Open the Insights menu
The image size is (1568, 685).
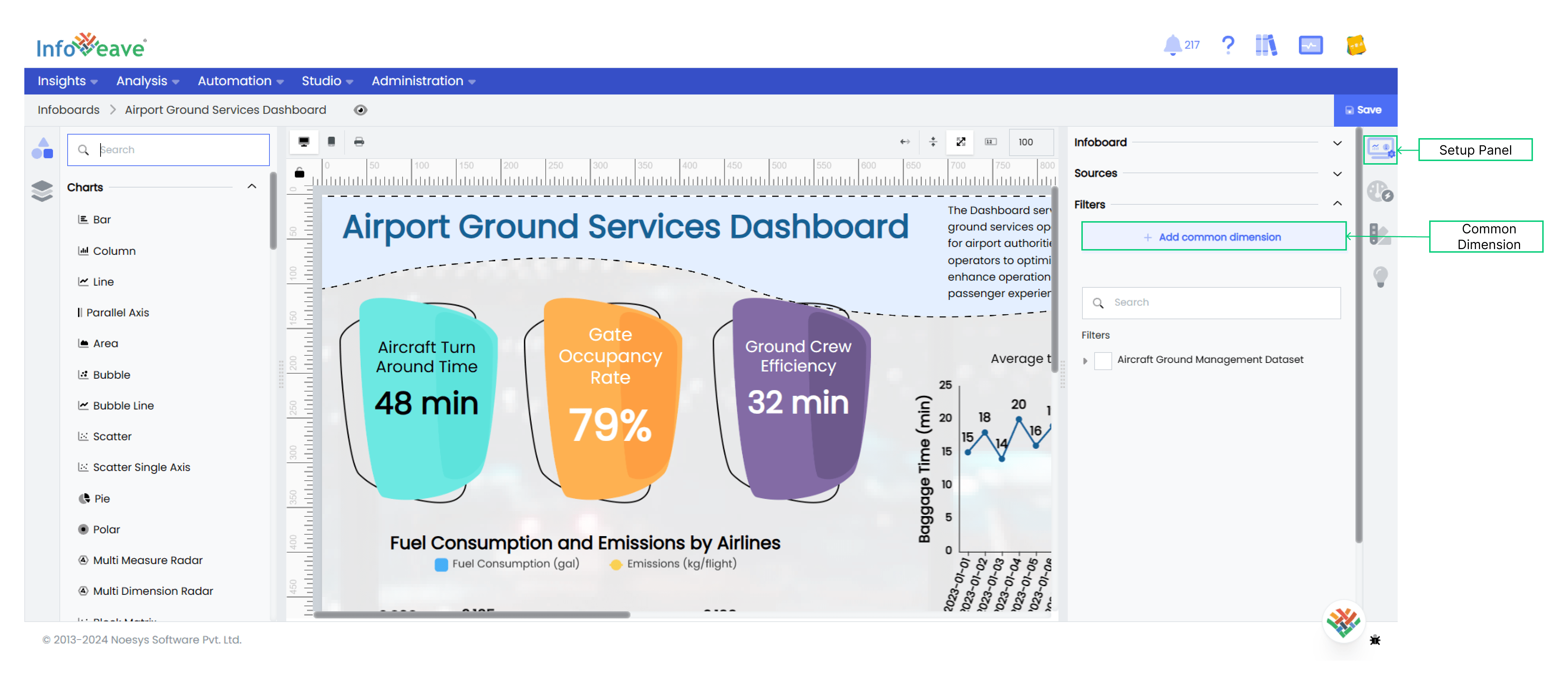(x=67, y=81)
